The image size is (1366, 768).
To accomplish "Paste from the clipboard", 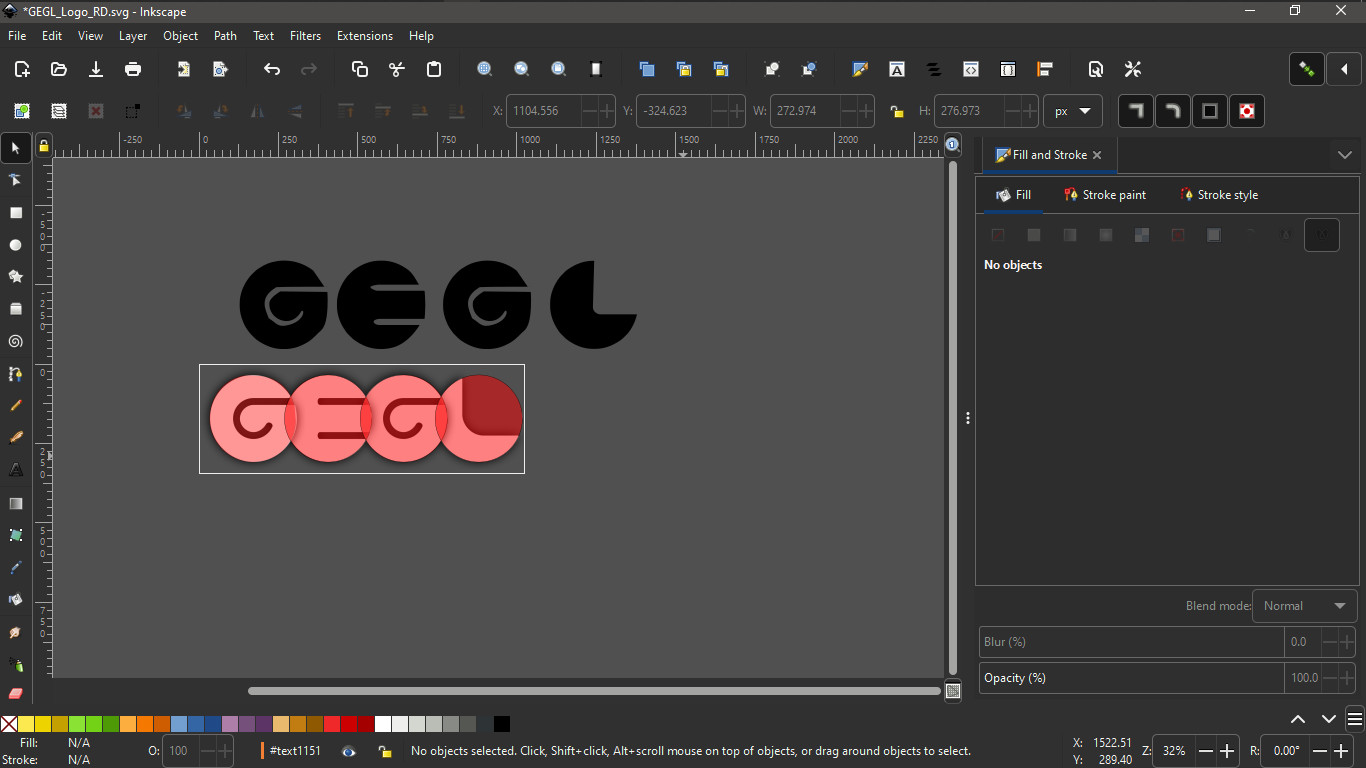I will [434, 69].
